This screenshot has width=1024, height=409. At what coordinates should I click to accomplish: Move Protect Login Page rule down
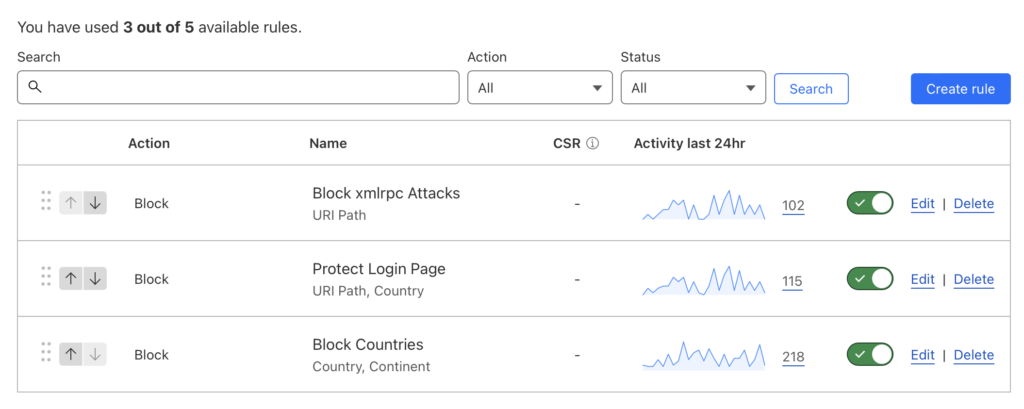tap(95, 279)
